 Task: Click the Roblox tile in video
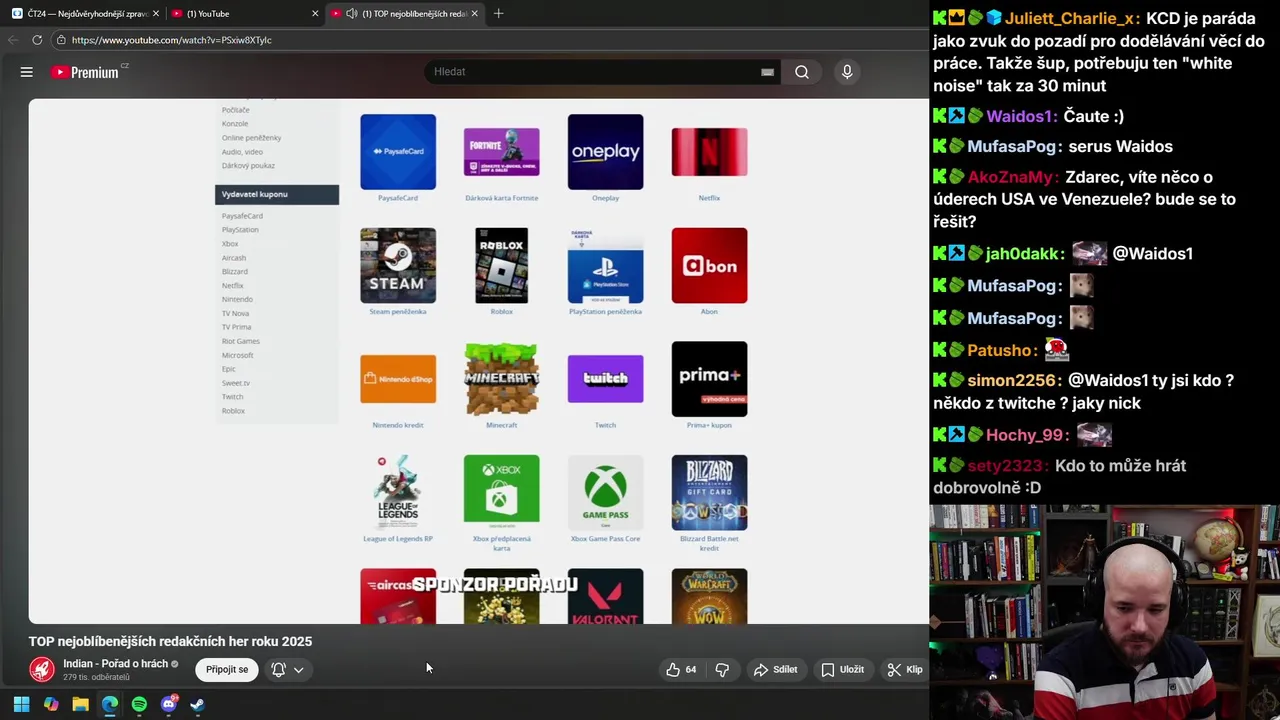click(x=502, y=265)
